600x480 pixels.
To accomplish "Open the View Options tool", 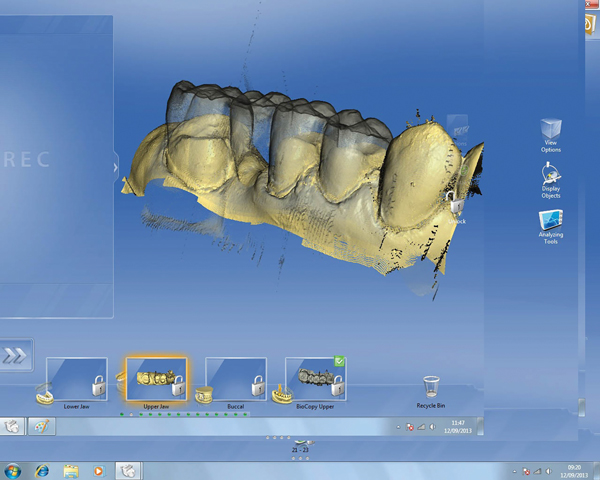I will 550,133.
